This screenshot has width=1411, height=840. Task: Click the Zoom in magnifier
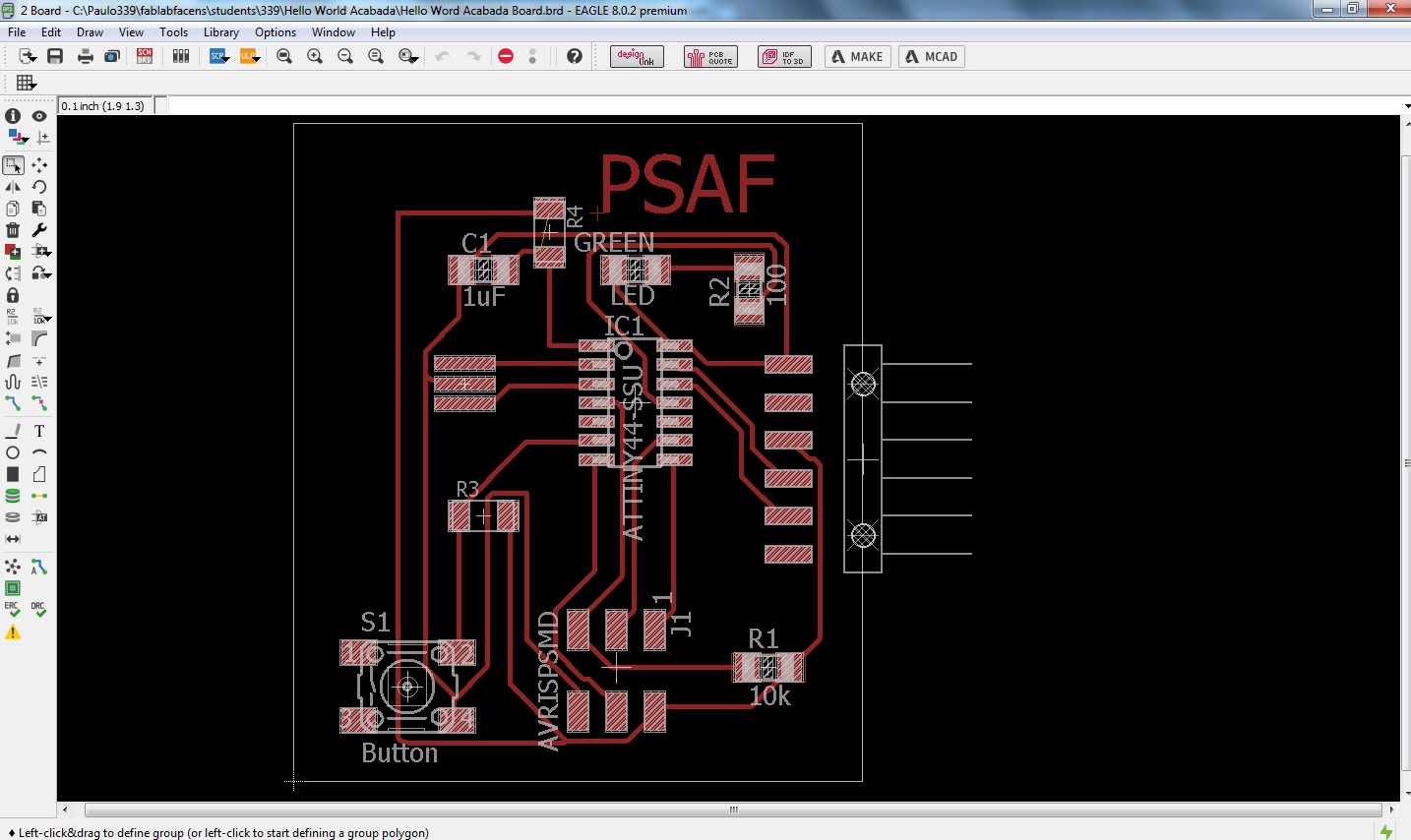315,57
